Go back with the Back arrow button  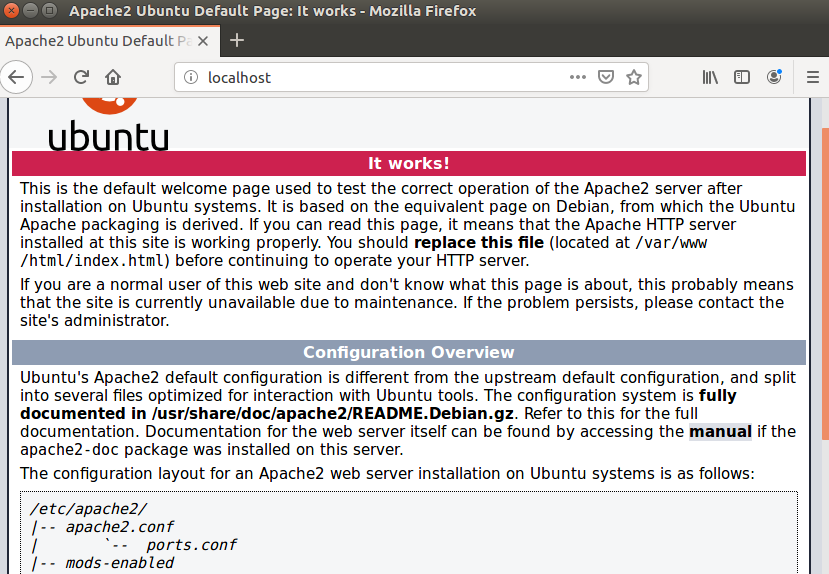coord(16,78)
